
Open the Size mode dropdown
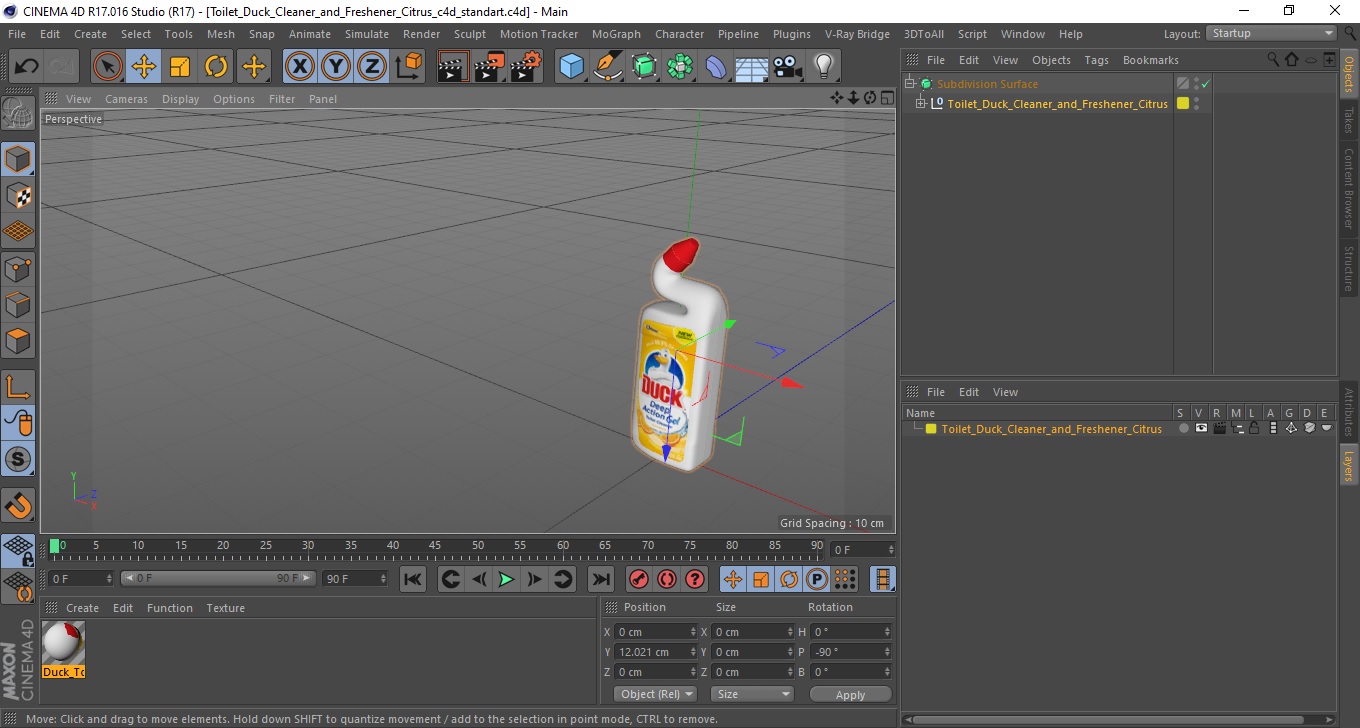752,694
